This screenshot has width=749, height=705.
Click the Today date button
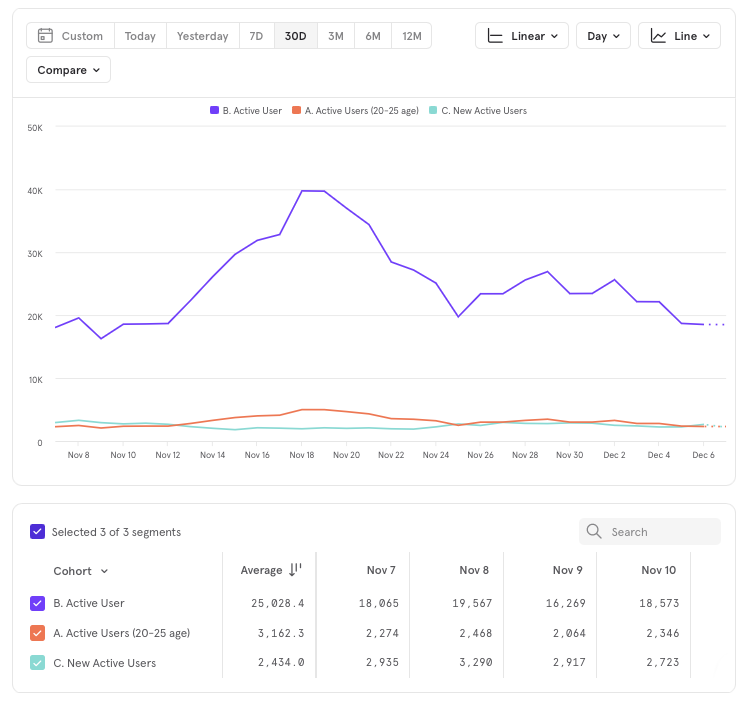coord(140,36)
